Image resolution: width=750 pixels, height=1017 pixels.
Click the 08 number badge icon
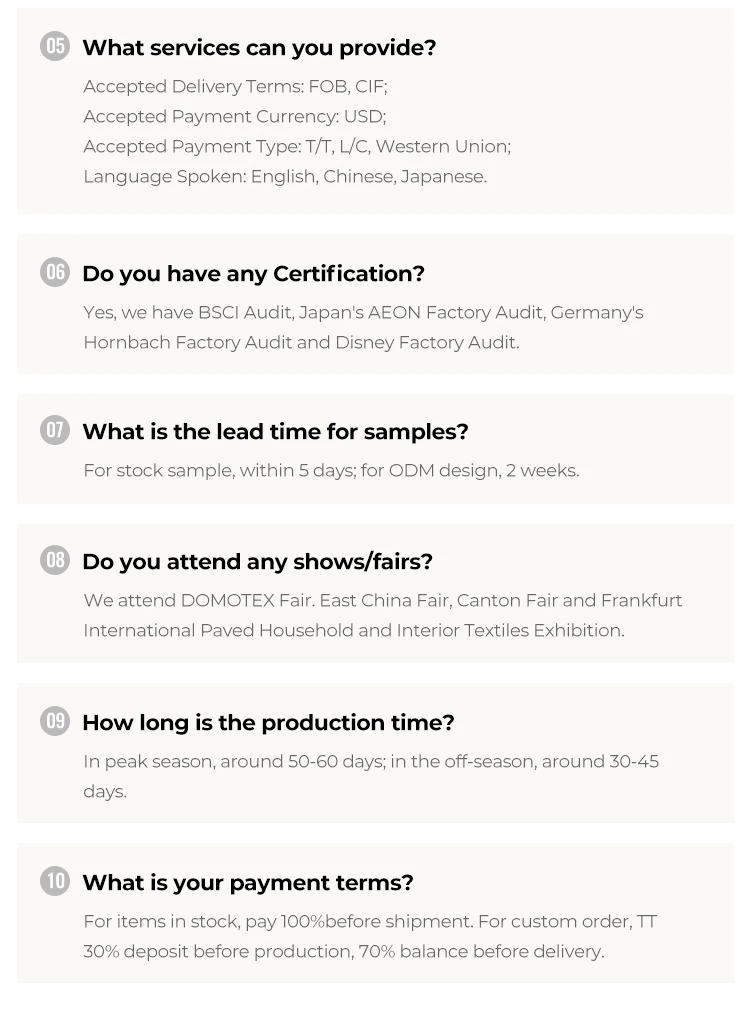click(55, 560)
